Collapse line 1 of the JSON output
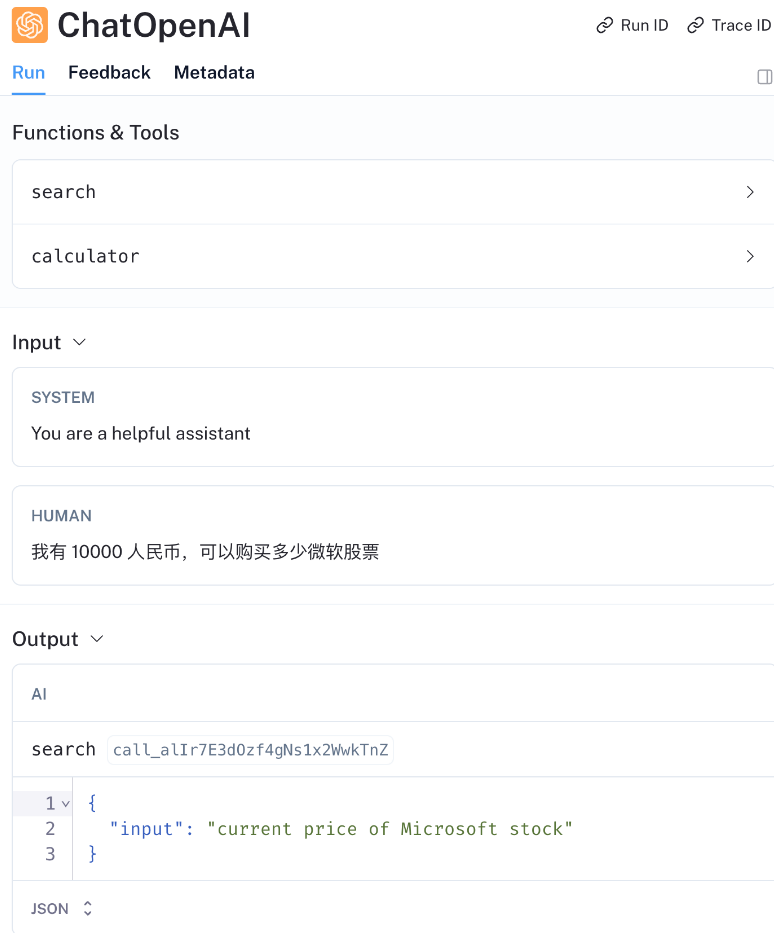Viewport: 774px width, 933px height. [x=64, y=803]
